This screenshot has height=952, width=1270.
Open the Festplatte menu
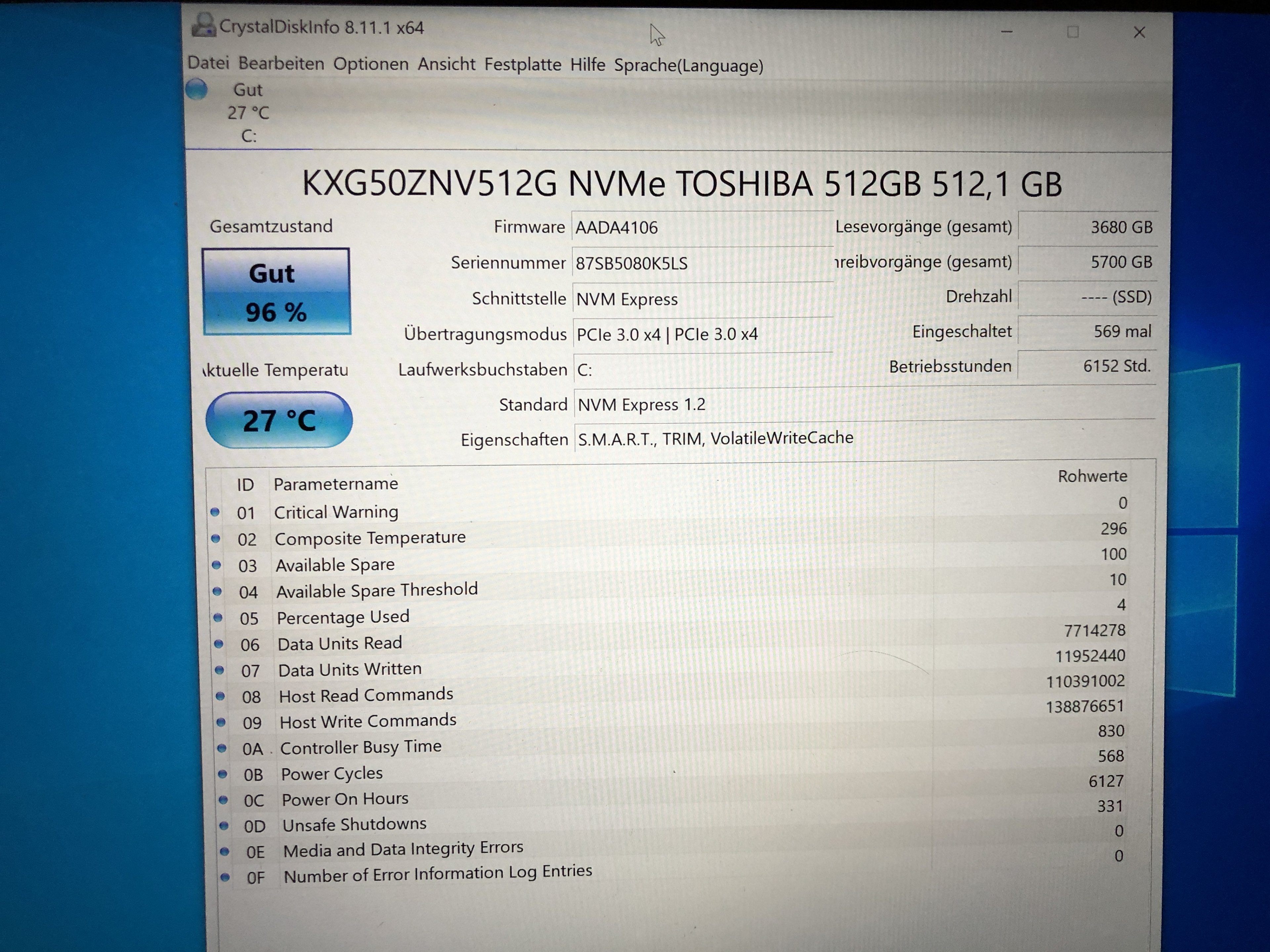(x=523, y=64)
